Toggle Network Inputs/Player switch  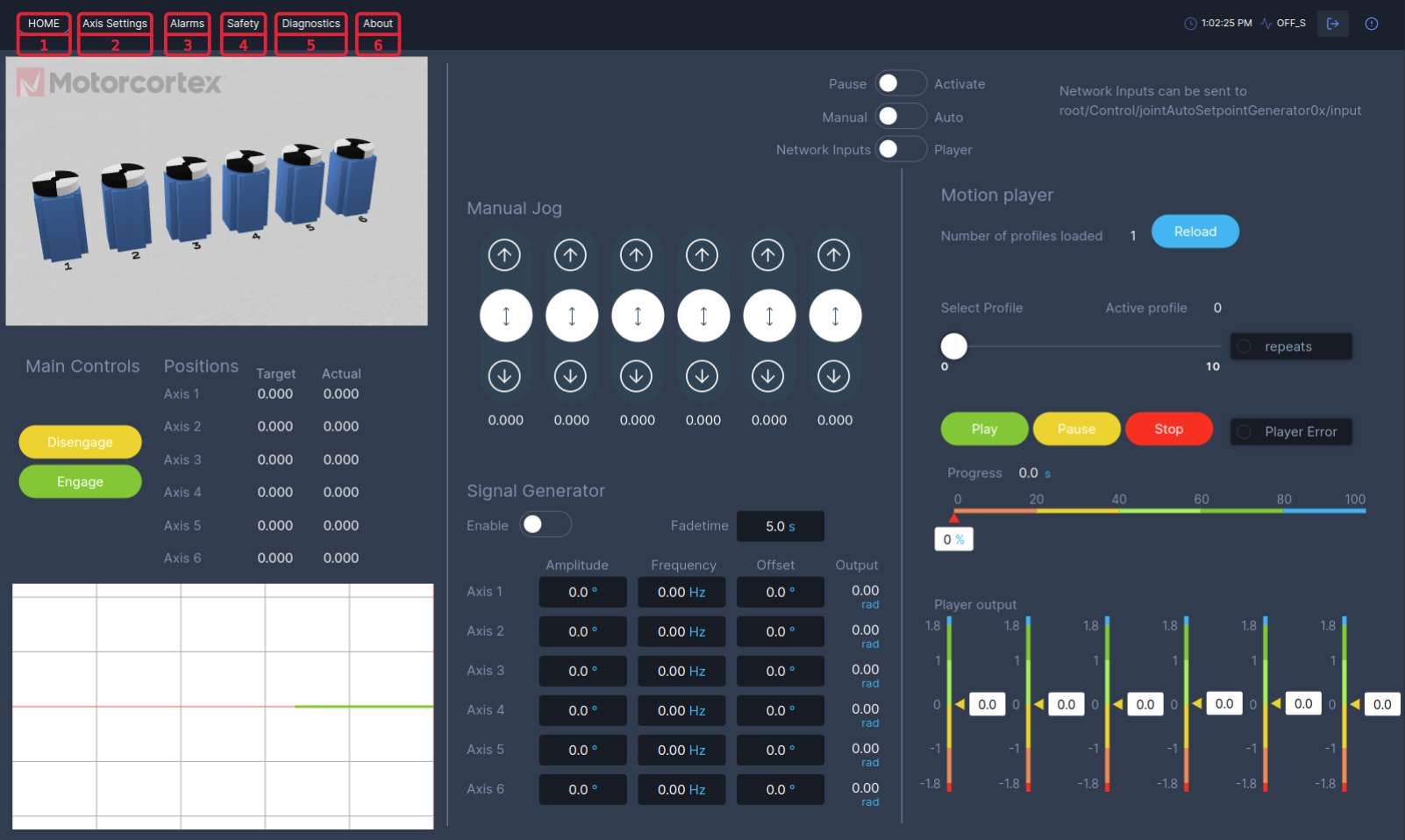[901, 149]
